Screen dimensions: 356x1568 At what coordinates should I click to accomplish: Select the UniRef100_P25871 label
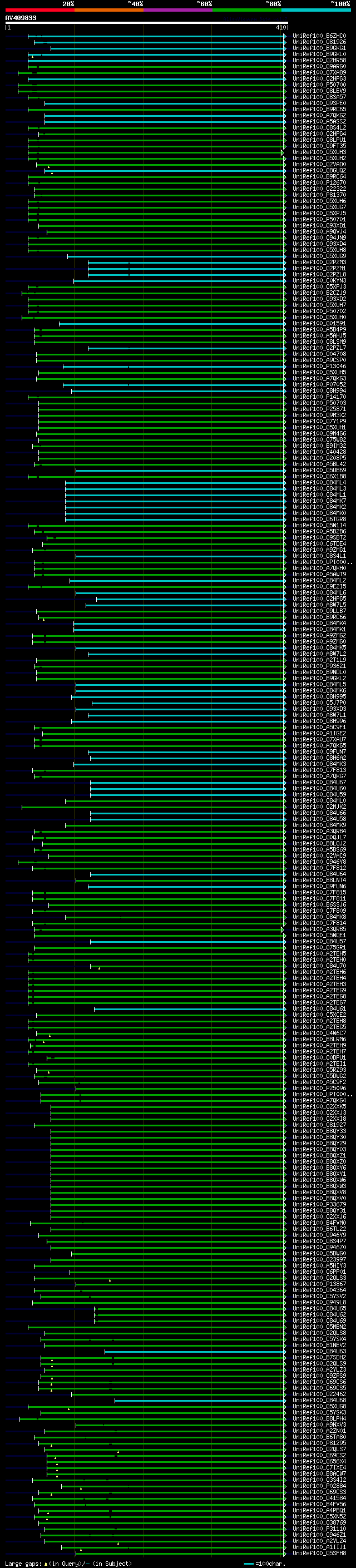pyautogui.click(x=319, y=409)
